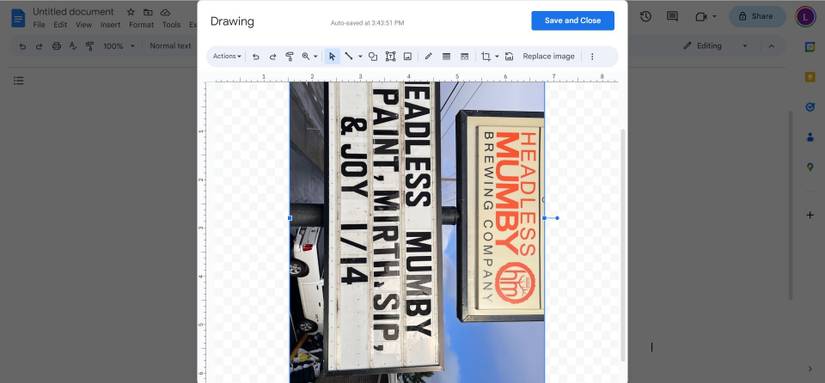Select the Crop image tool
The height and width of the screenshot is (383, 825).
(x=486, y=56)
